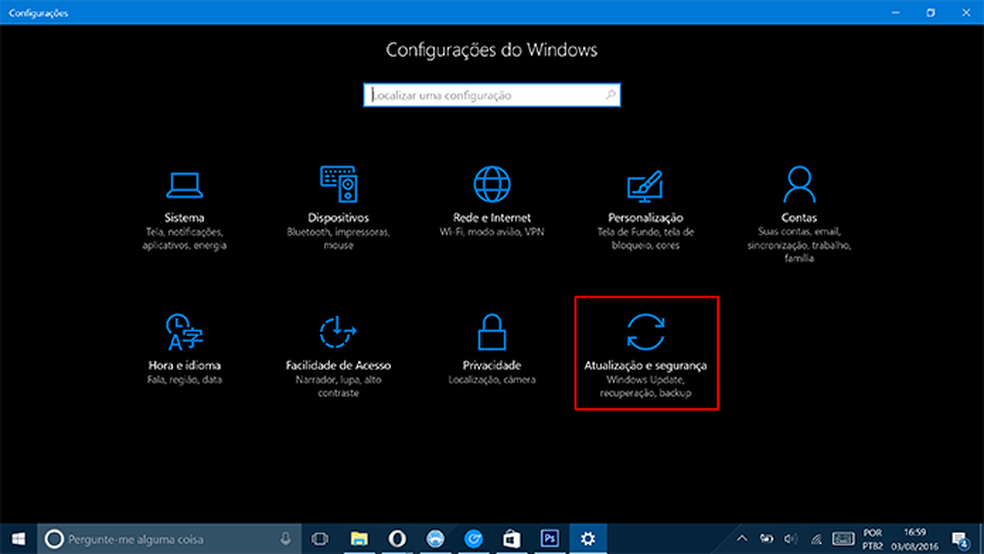Open the Windows Store from the taskbar
984x554 pixels.
(x=511, y=539)
